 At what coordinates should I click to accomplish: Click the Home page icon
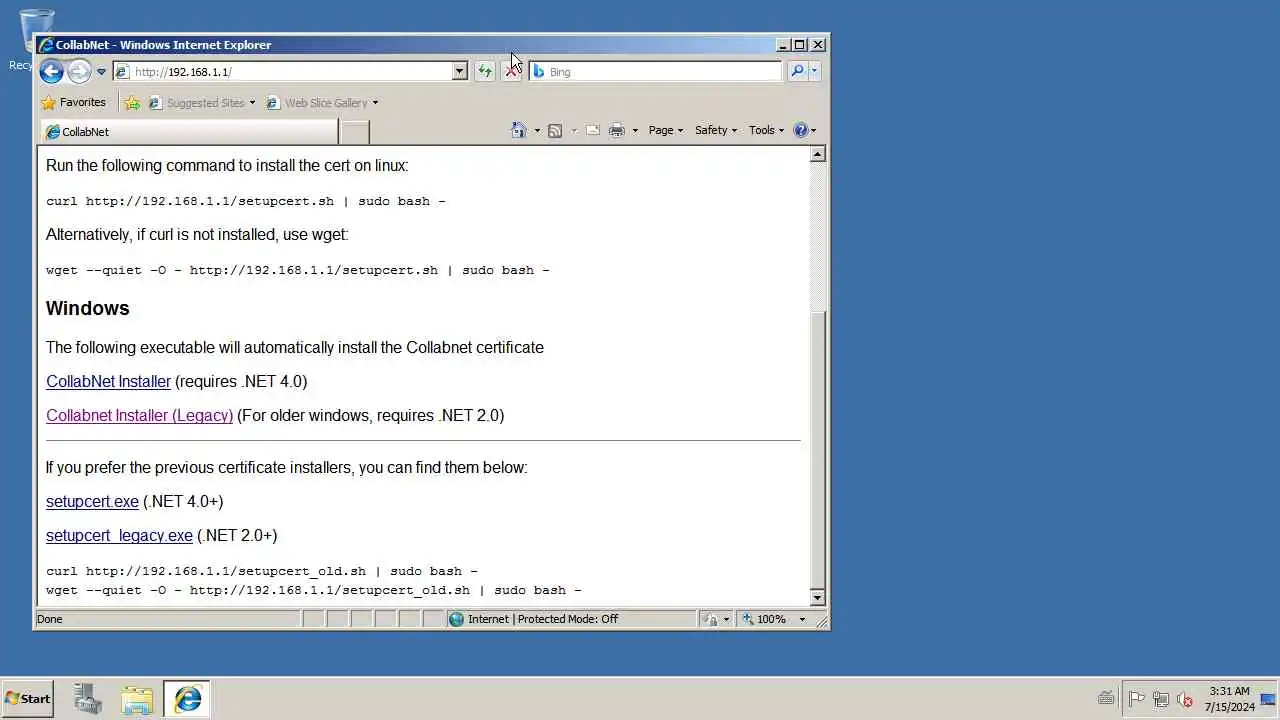pyautogui.click(x=518, y=130)
